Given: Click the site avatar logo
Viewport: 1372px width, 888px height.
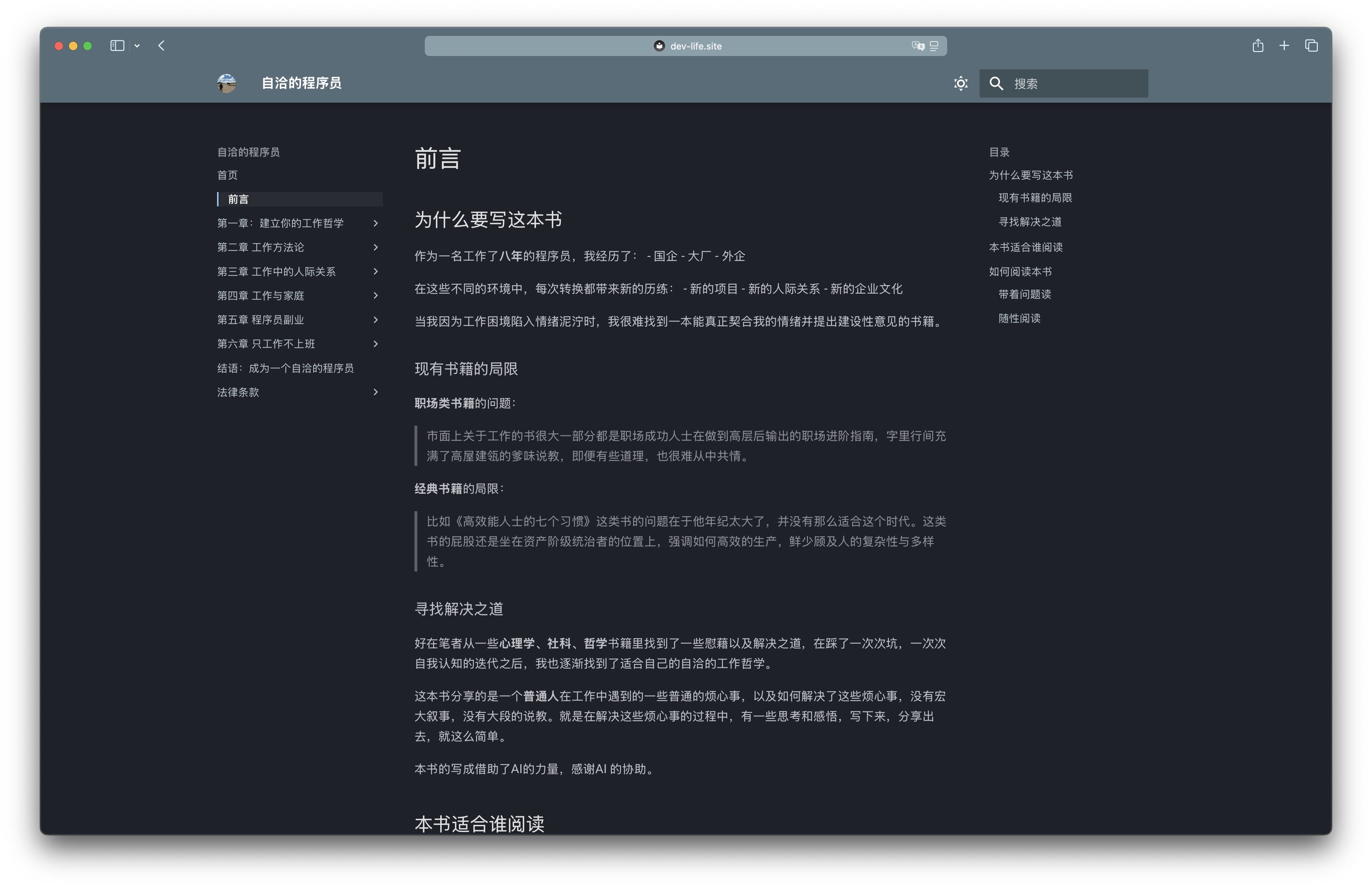Looking at the screenshot, I should (x=226, y=83).
